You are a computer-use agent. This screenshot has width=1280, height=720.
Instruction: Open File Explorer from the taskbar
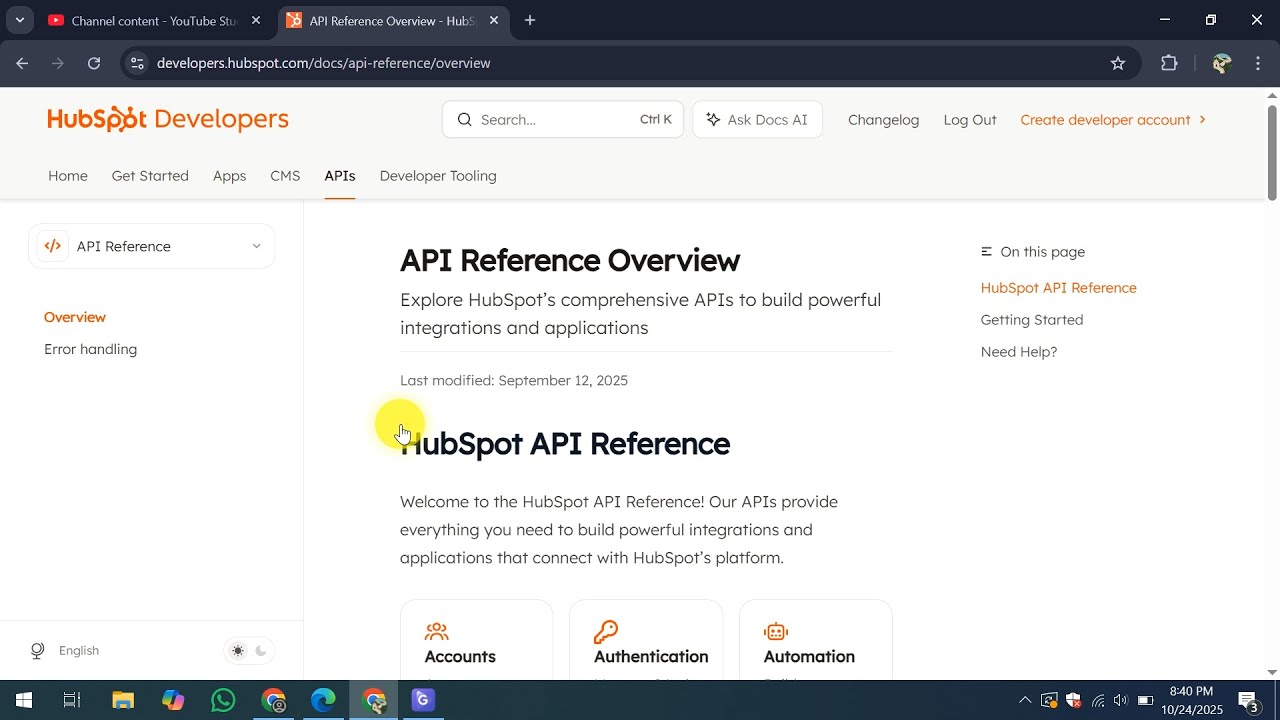123,700
